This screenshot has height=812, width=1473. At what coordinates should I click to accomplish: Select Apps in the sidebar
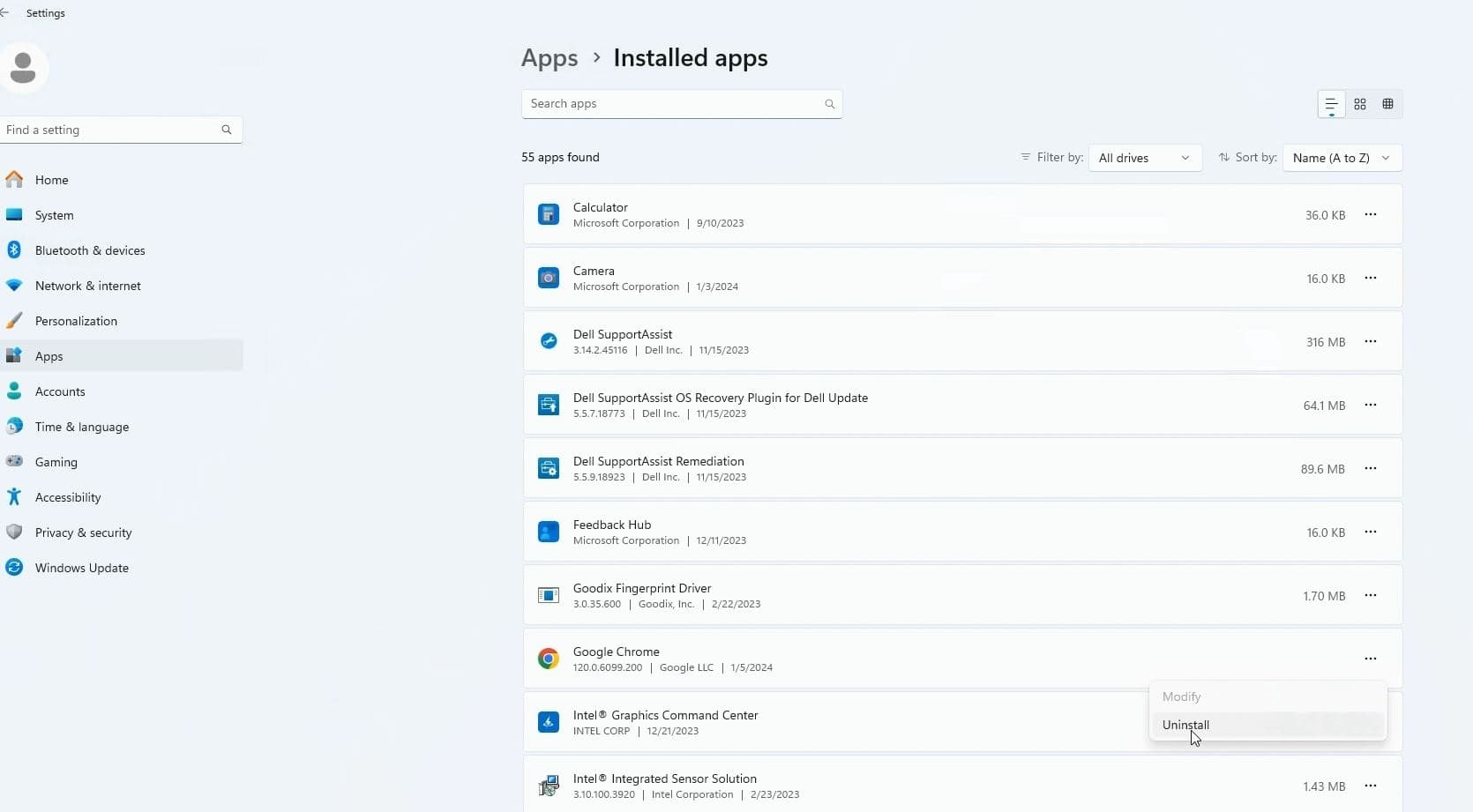[121, 356]
